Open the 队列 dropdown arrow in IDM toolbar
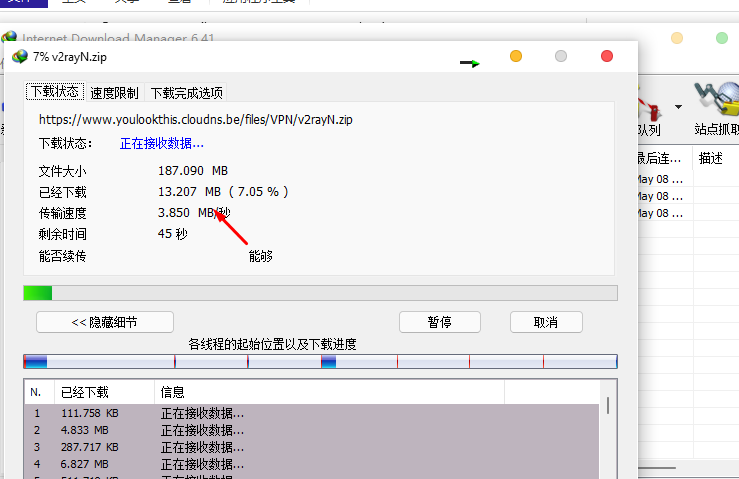This screenshot has height=479, width=739. tap(678, 107)
